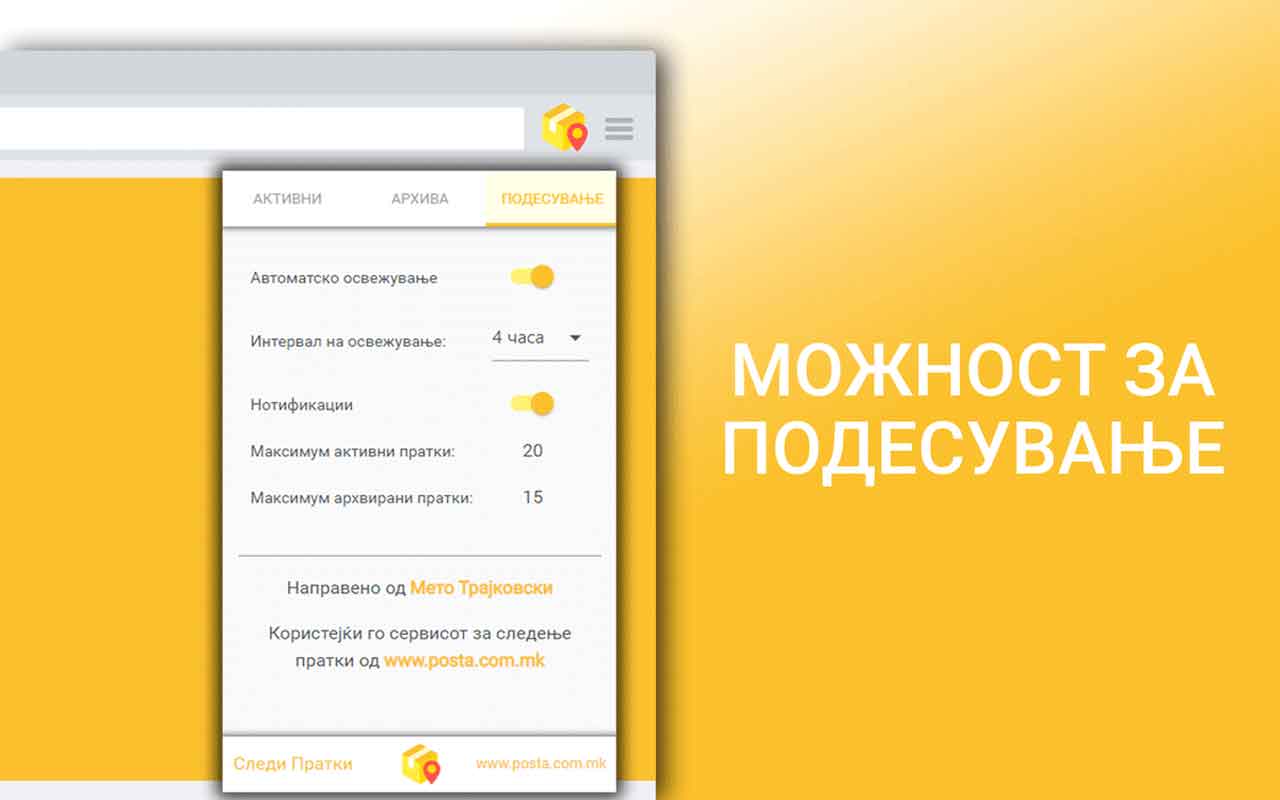Click the Следи Пратки footer title
This screenshot has height=800, width=1280.
[293, 764]
